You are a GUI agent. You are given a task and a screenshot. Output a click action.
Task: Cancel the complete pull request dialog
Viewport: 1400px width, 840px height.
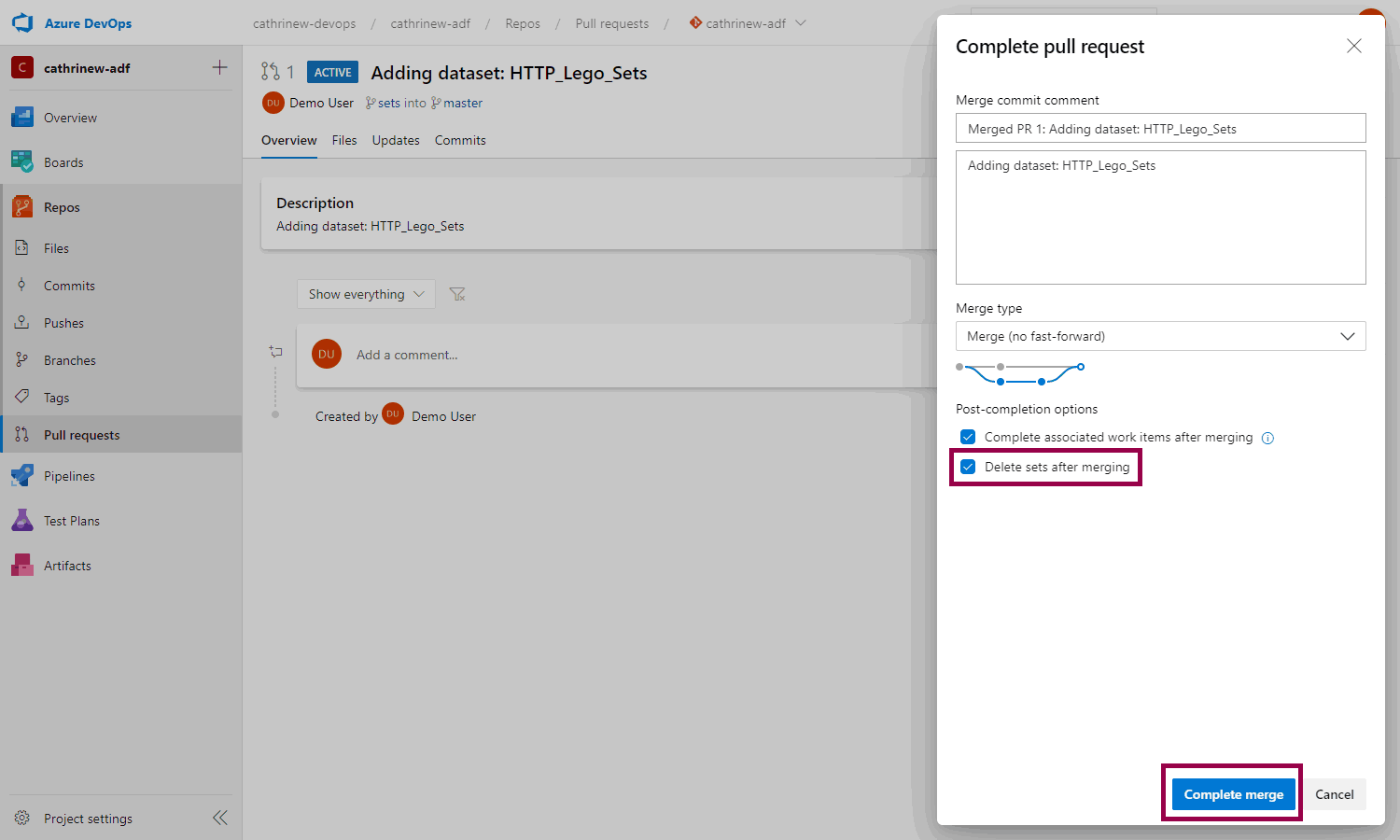[1334, 794]
